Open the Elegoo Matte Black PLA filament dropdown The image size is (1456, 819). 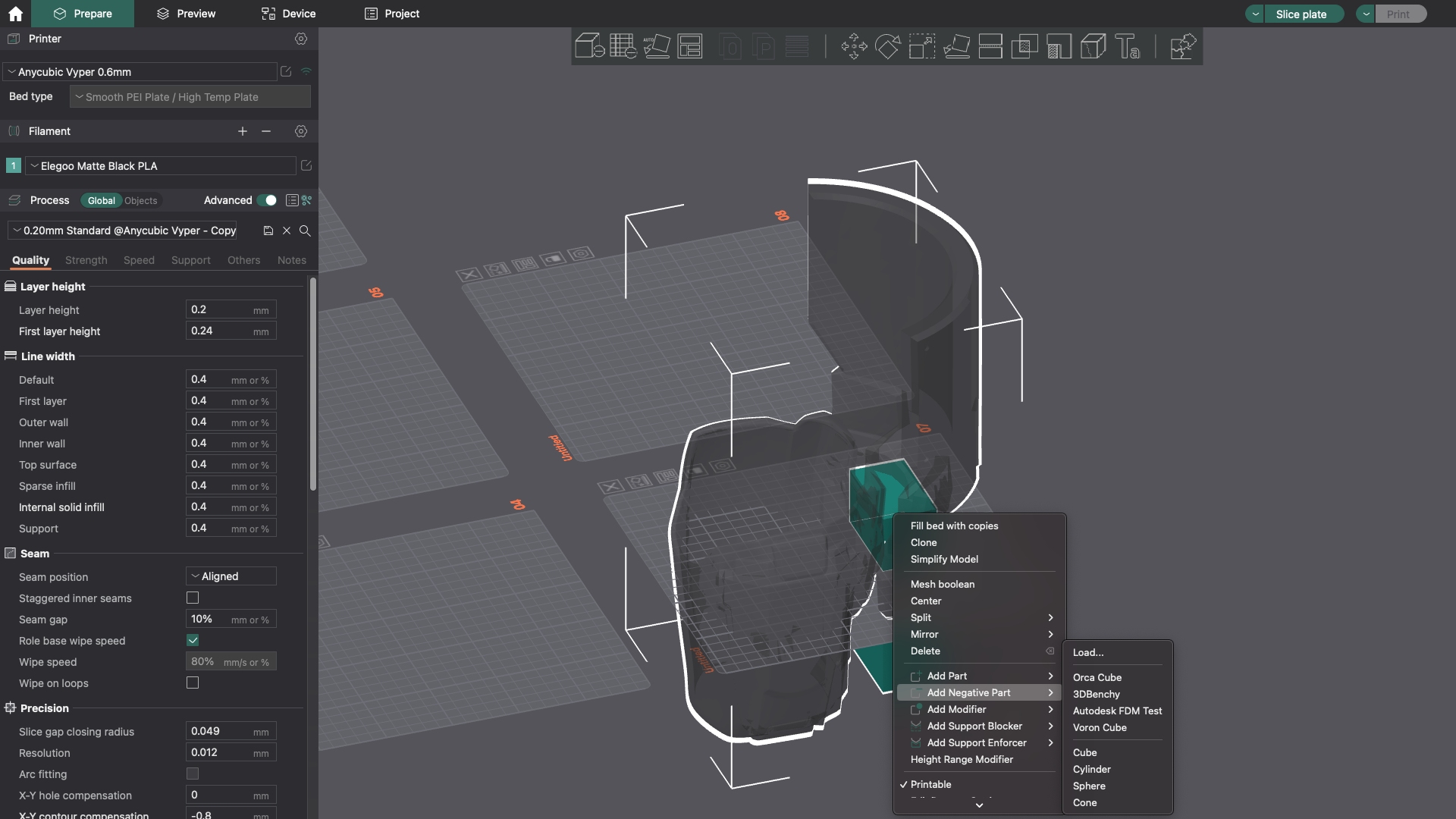click(x=161, y=166)
